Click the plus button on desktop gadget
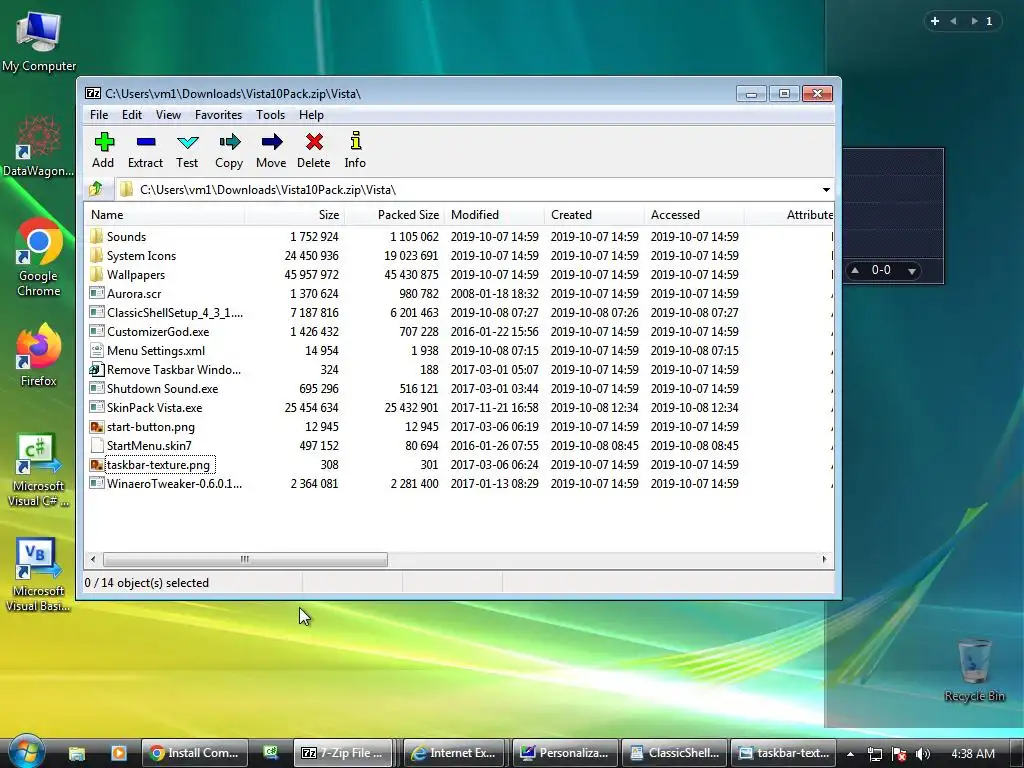1024x768 pixels. tap(935, 21)
